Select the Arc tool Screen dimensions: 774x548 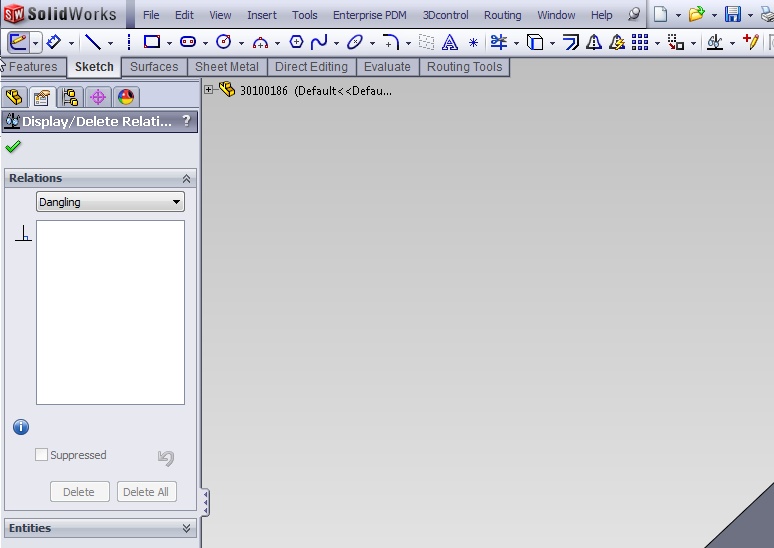[x=260, y=43]
